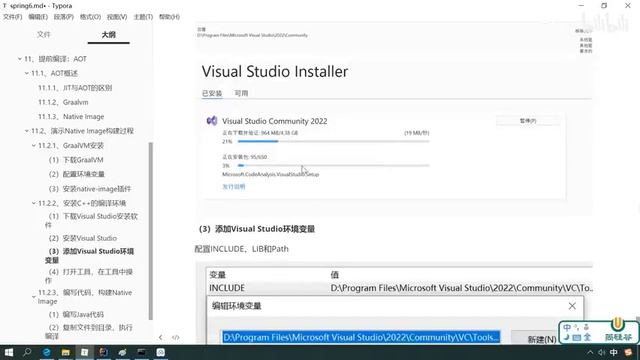Select (3) 添加Visual Studio环境变量 outline entry
The image size is (640, 360).
pos(90,256)
